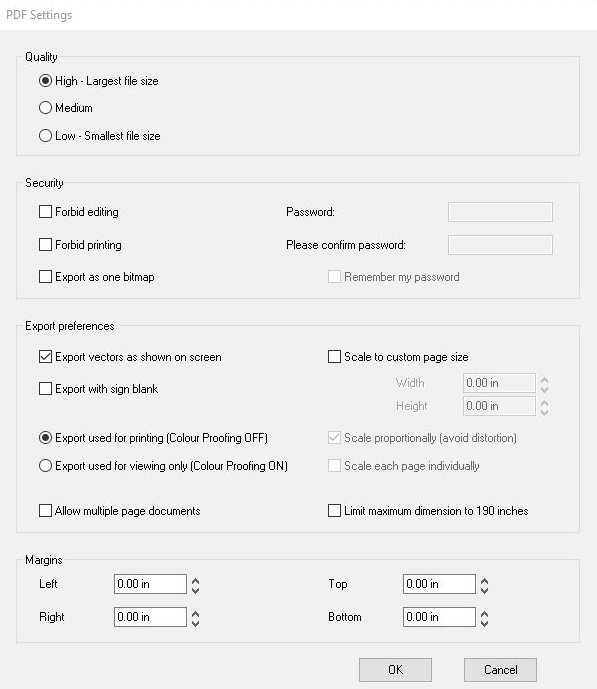Viewport: 597px width, 689px height.
Task: Decrease Right margin with down arrow
Action: [x=195, y=623]
